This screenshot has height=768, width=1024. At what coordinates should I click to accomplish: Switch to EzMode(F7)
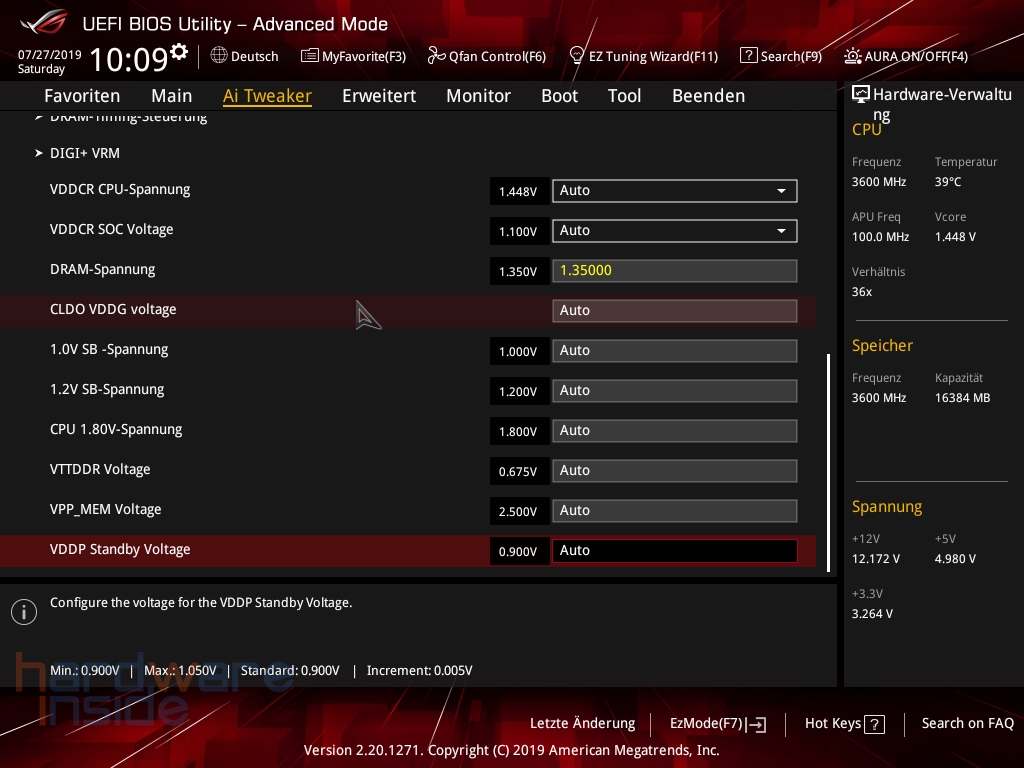717,724
